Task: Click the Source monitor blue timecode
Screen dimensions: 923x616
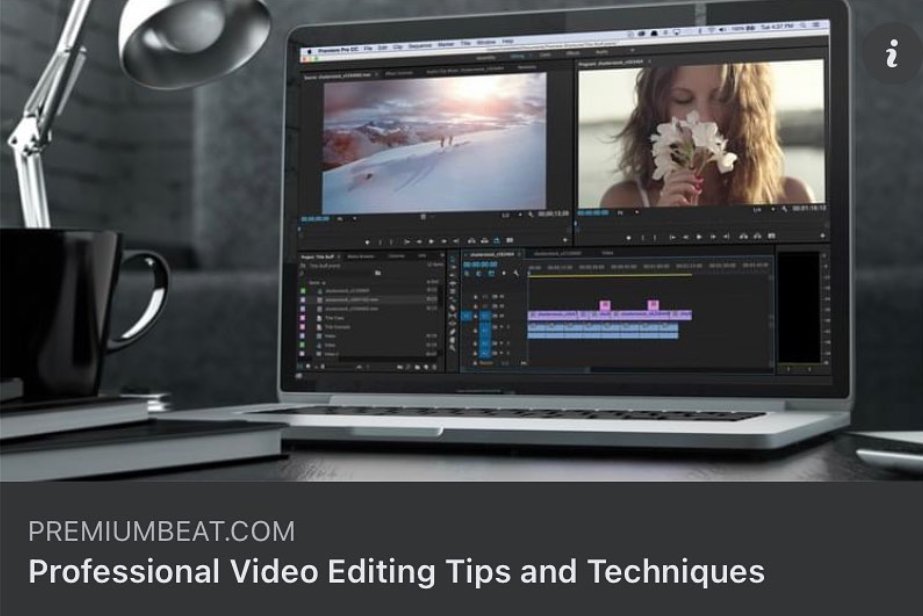Action: (315, 218)
